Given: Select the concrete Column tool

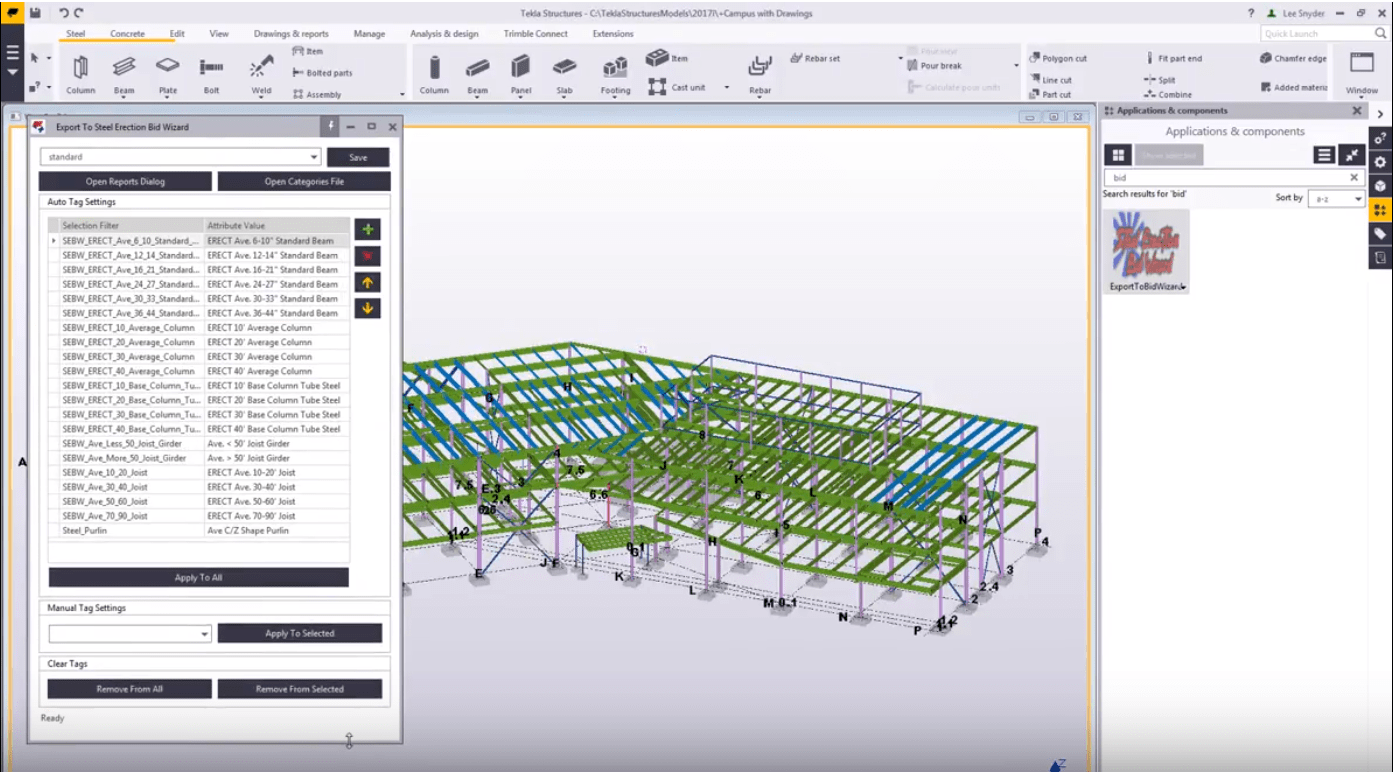Looking at the screenshot, I should pyautogui.click(x=434, y=75).
